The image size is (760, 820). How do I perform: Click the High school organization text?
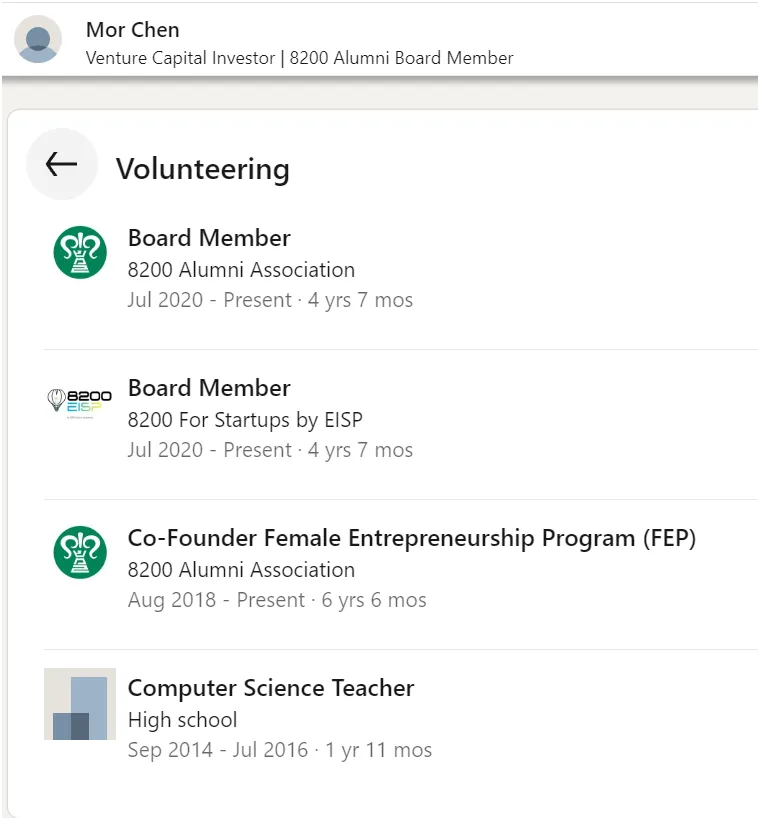tap(182, 720)
